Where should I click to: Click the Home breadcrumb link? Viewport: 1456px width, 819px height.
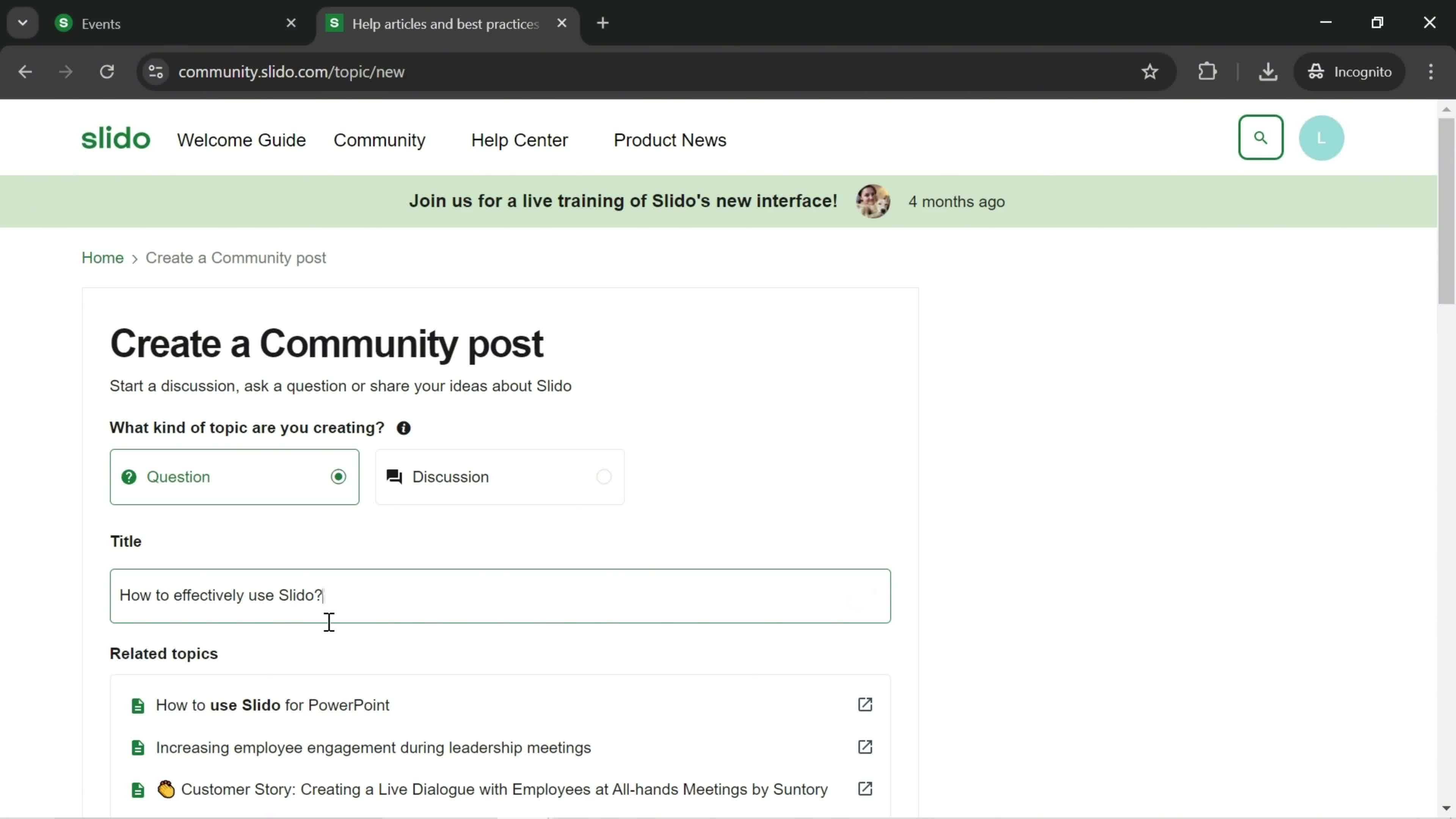[102, 258]
